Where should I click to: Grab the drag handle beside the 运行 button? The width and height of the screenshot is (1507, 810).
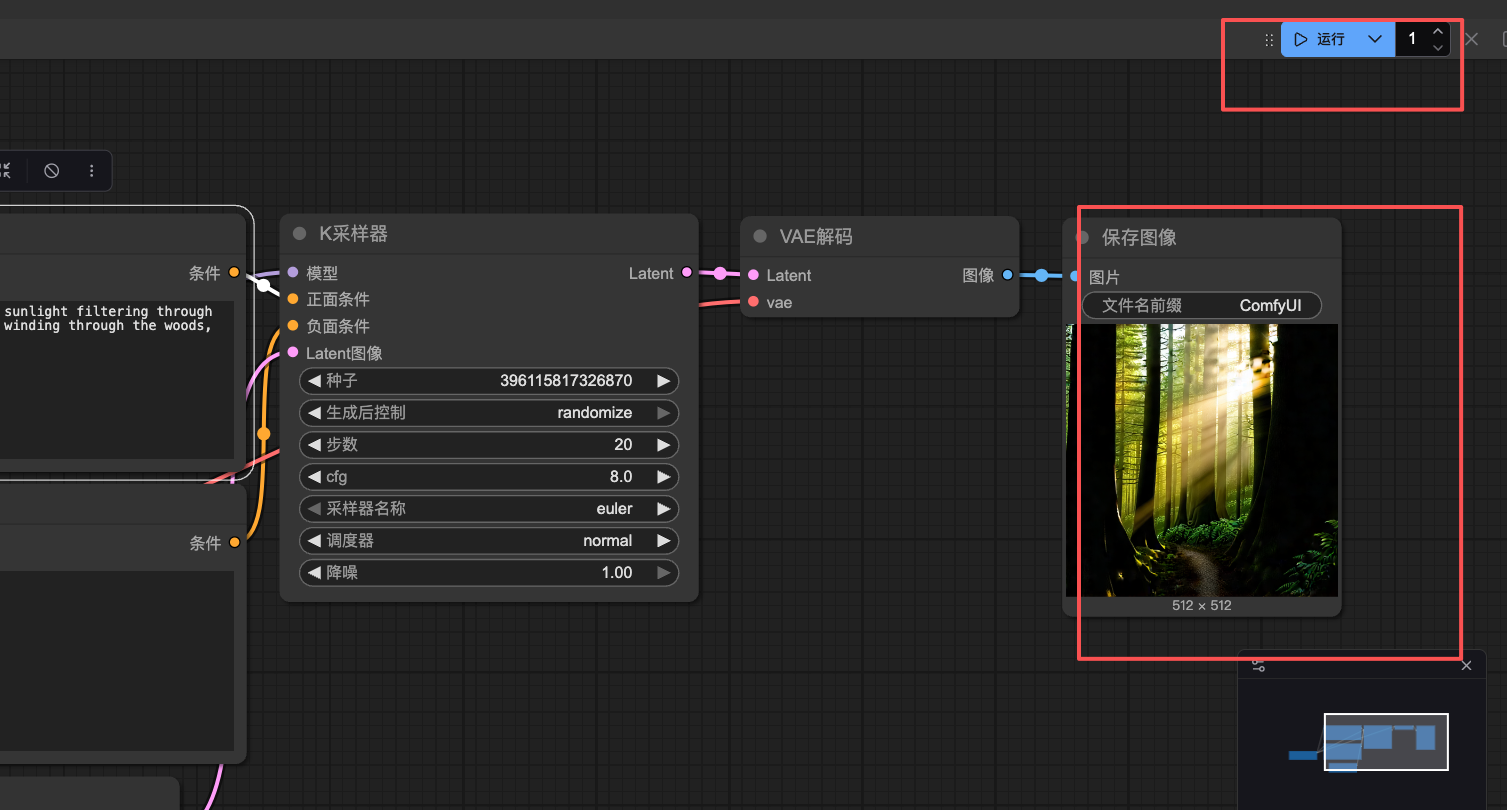point(1269,40)
